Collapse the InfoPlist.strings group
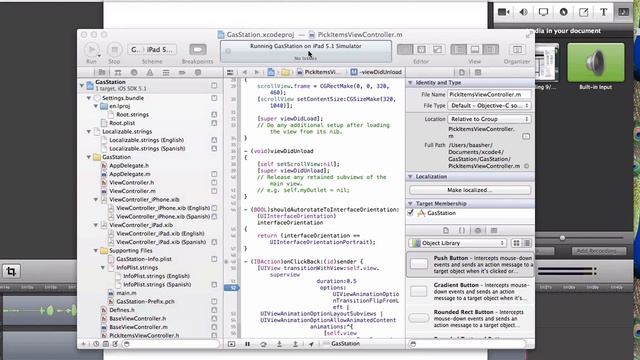This screenshot has width=640, height=360. (x=103, y=267)
